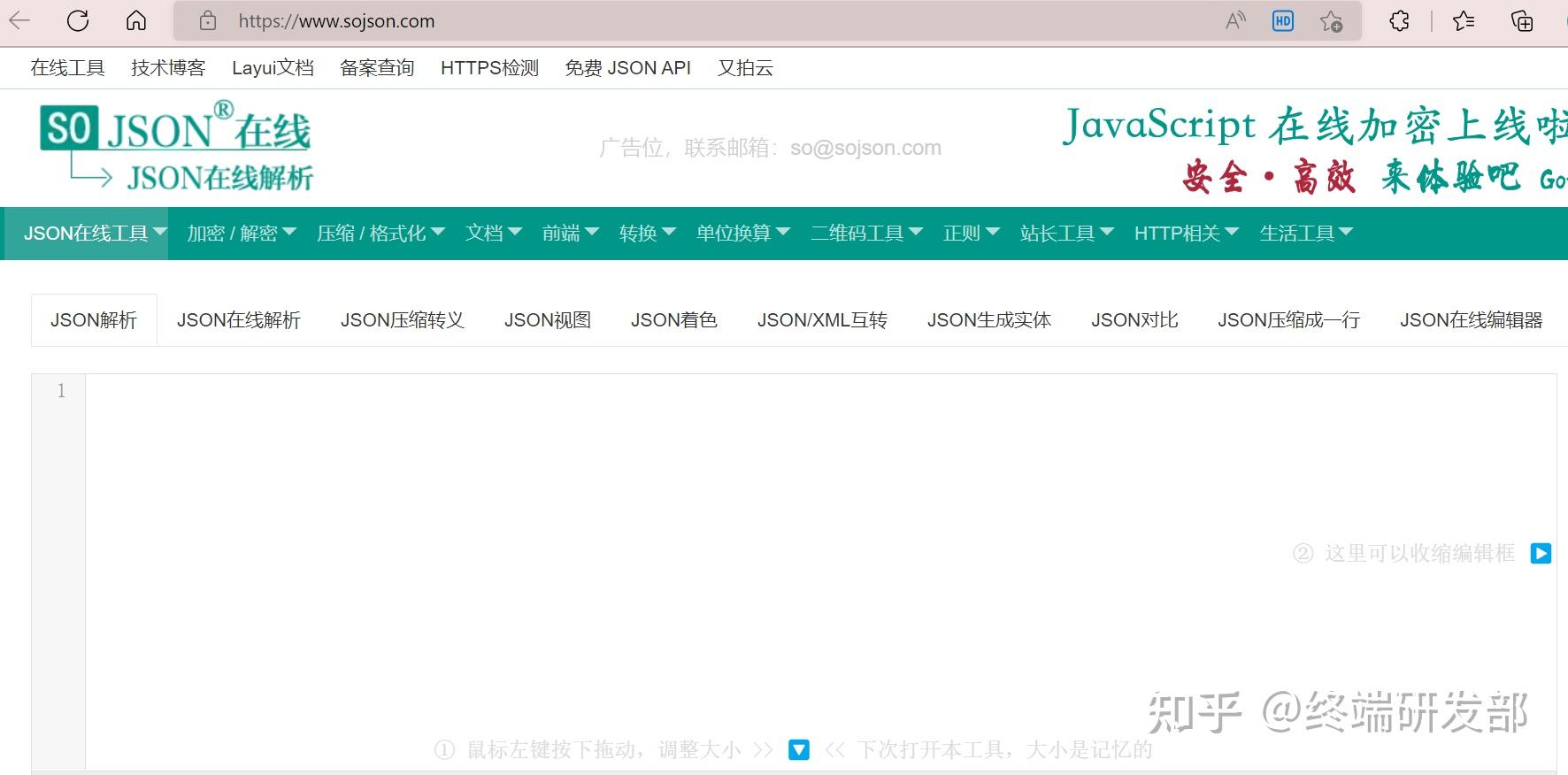Switch to the JSON解析 tab
This screenshot has height=775, width=1568.
[94, 320]
